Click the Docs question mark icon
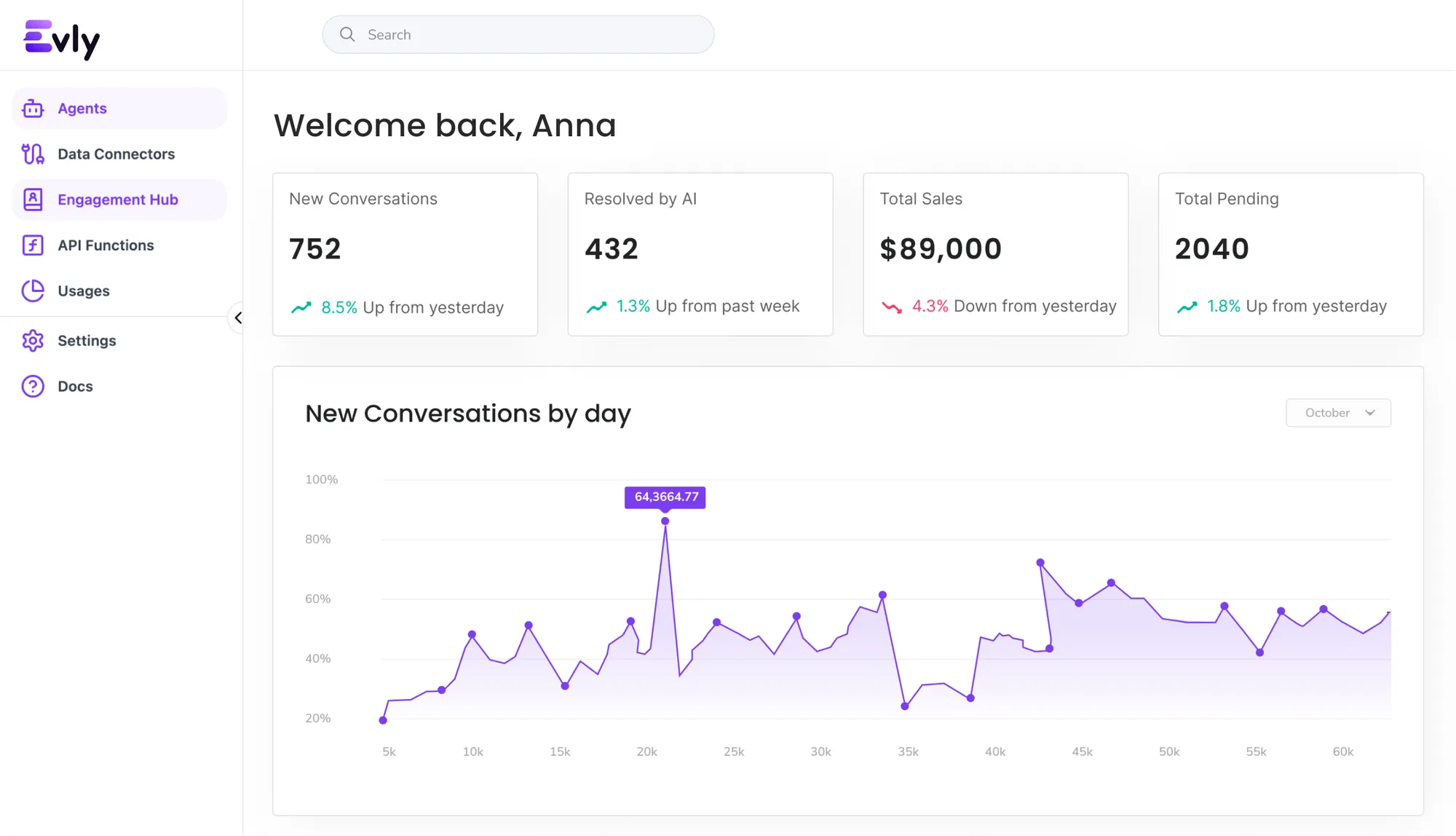The width and height of the screenshot is (1456, 836). 32,386
